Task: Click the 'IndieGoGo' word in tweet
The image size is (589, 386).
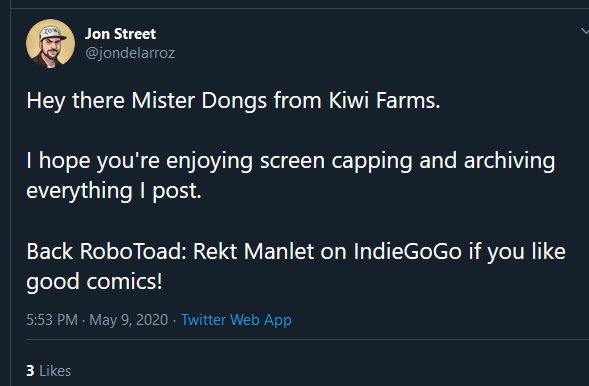Action: pos(408,251)
